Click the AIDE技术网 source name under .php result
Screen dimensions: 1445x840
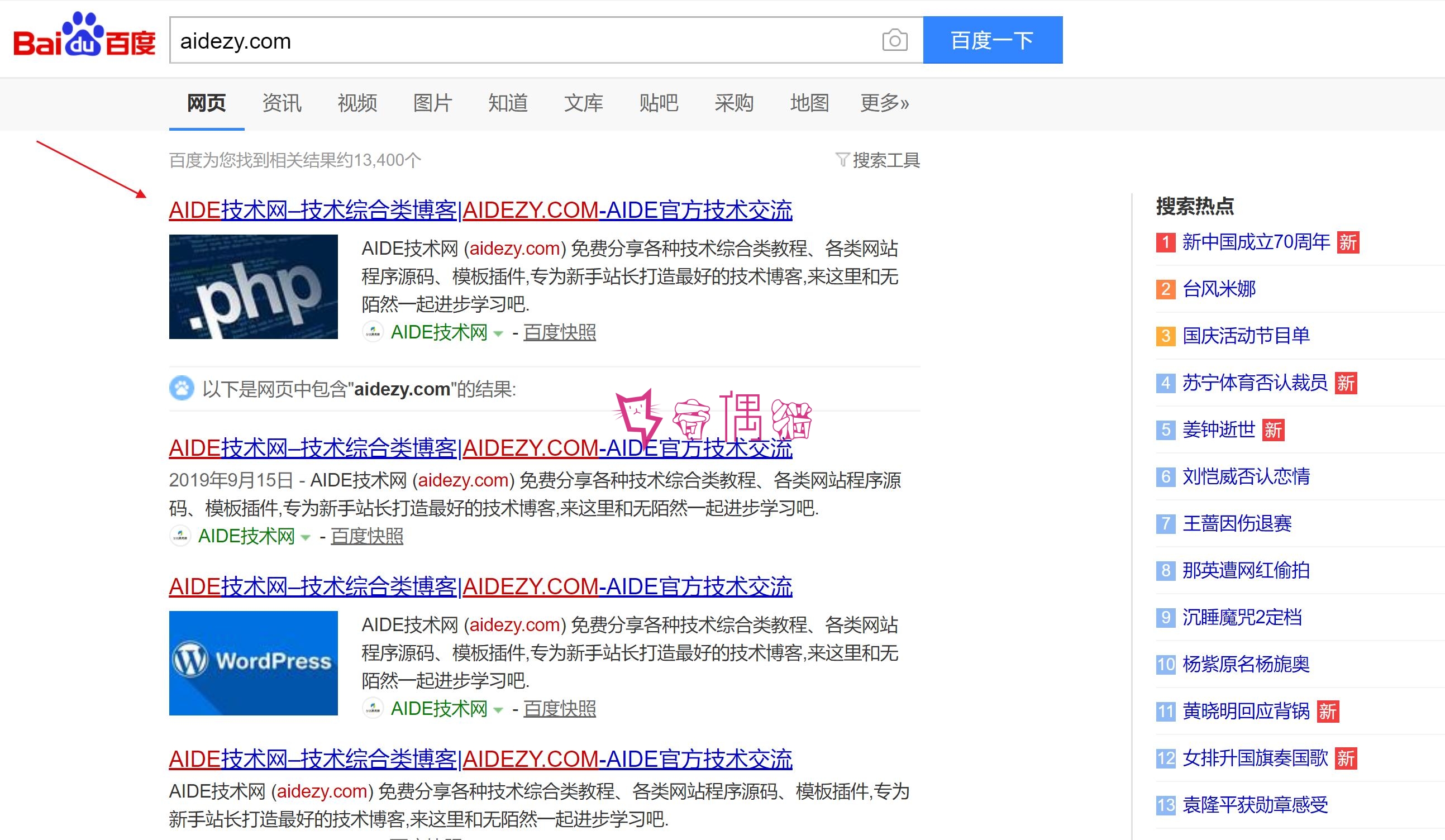click(438, 332)
